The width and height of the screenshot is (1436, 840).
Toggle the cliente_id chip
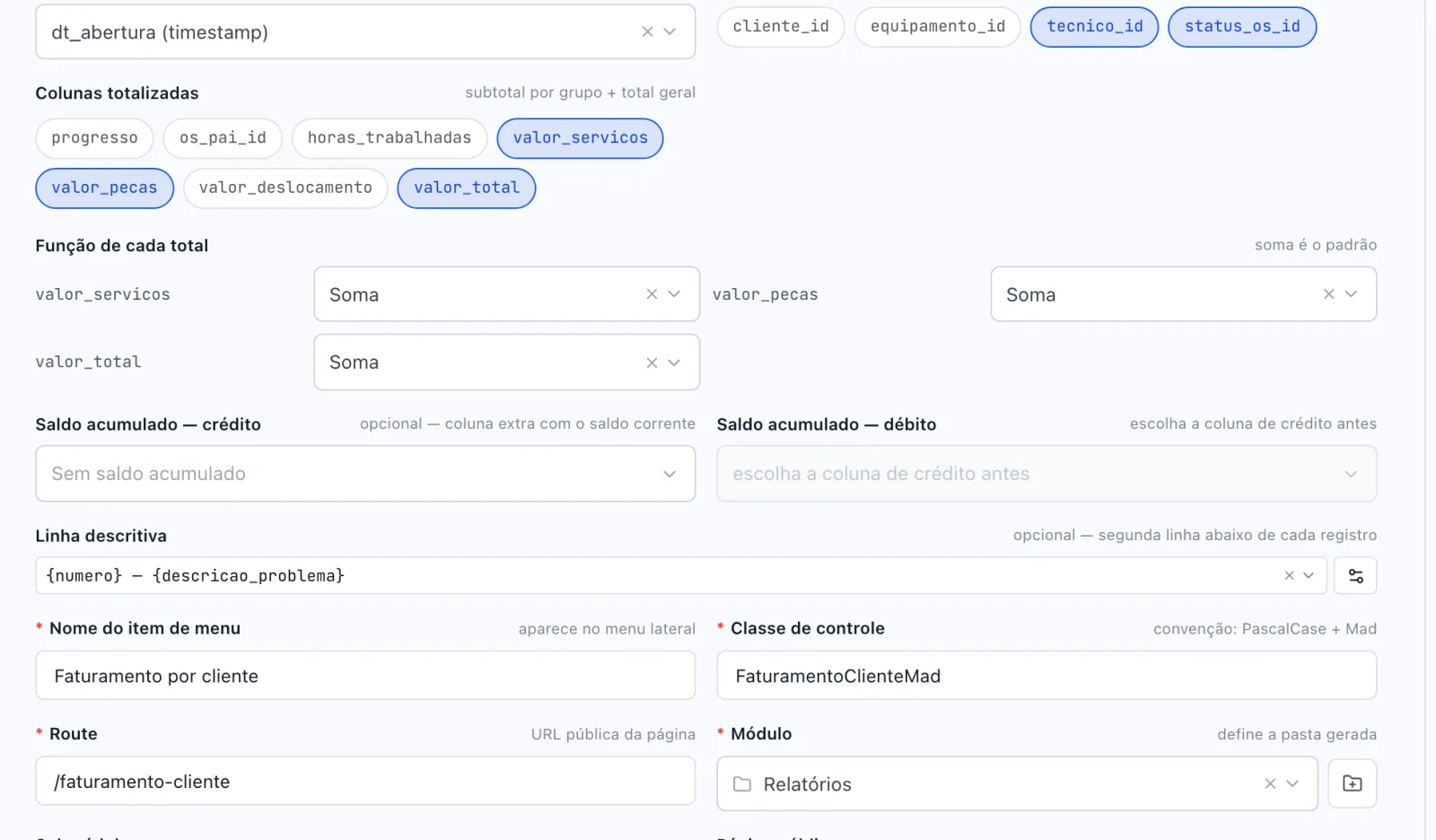781,27
